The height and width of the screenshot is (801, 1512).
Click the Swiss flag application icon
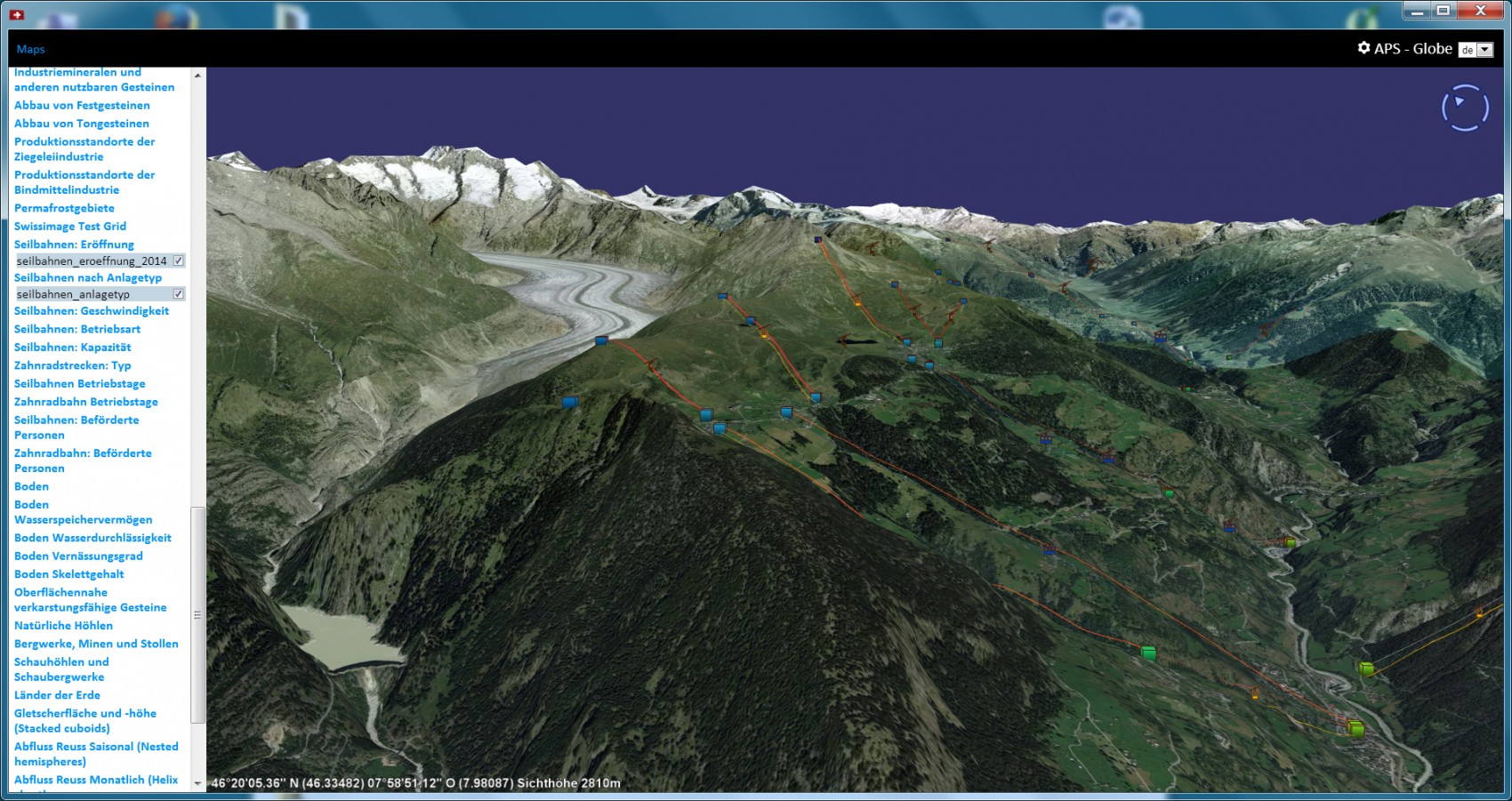16,14
